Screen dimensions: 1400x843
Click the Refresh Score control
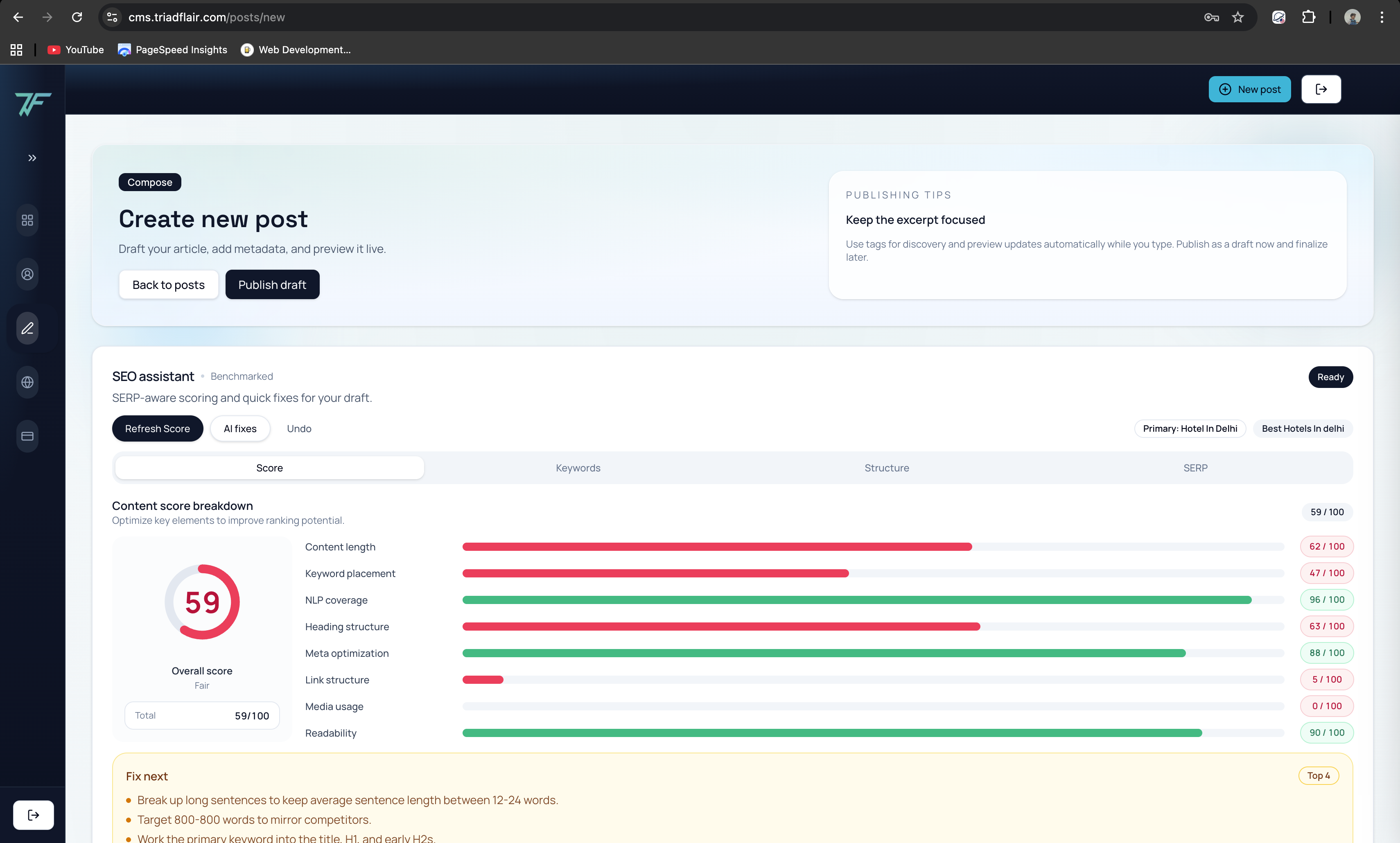(157, 428)
